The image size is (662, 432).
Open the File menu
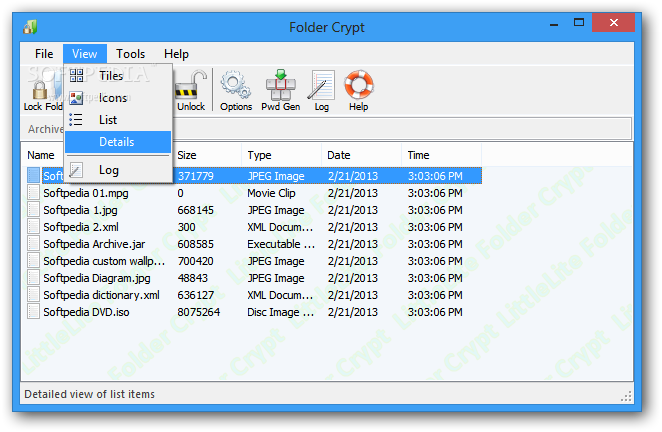tap(44, 54)
